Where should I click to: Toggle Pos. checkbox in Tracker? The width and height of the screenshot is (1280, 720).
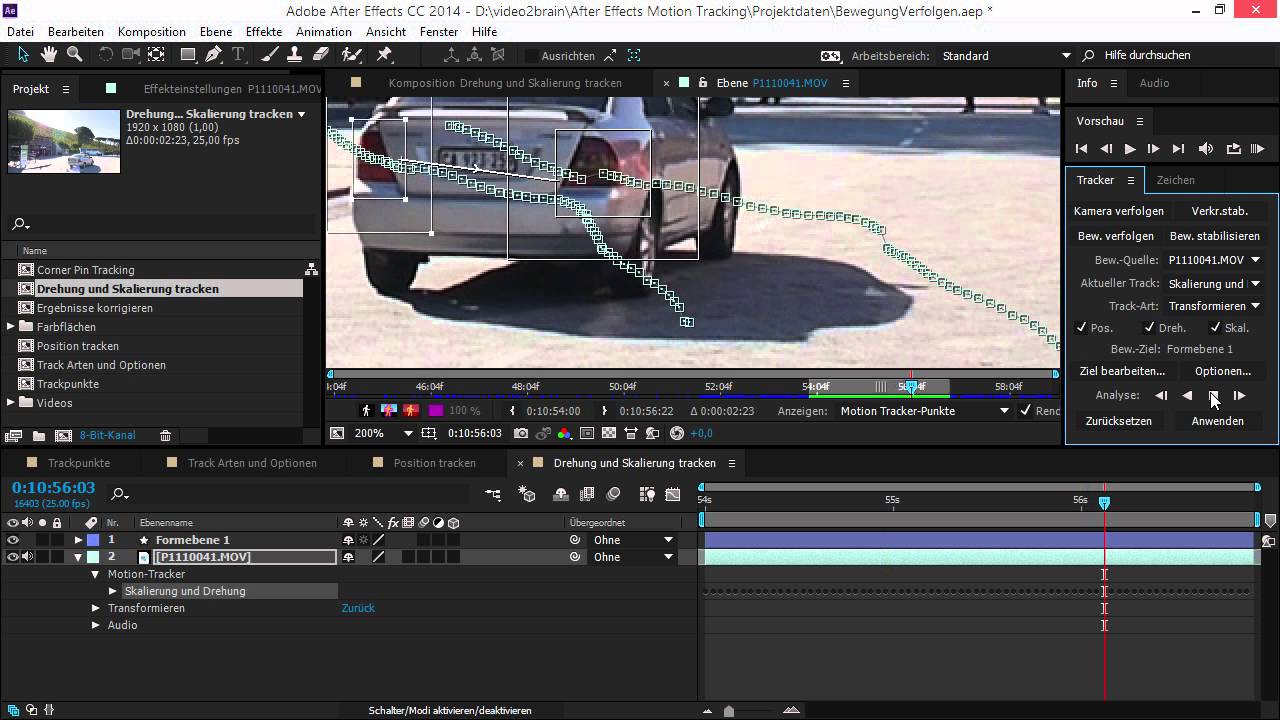[x=1081, y=327]
